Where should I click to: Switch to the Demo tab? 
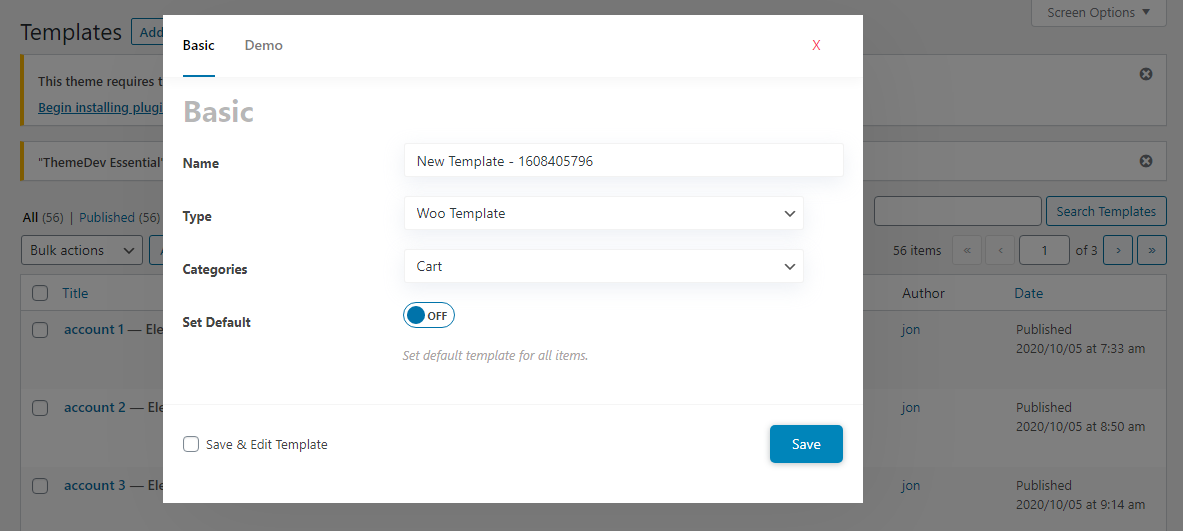[x=263, y=45]
